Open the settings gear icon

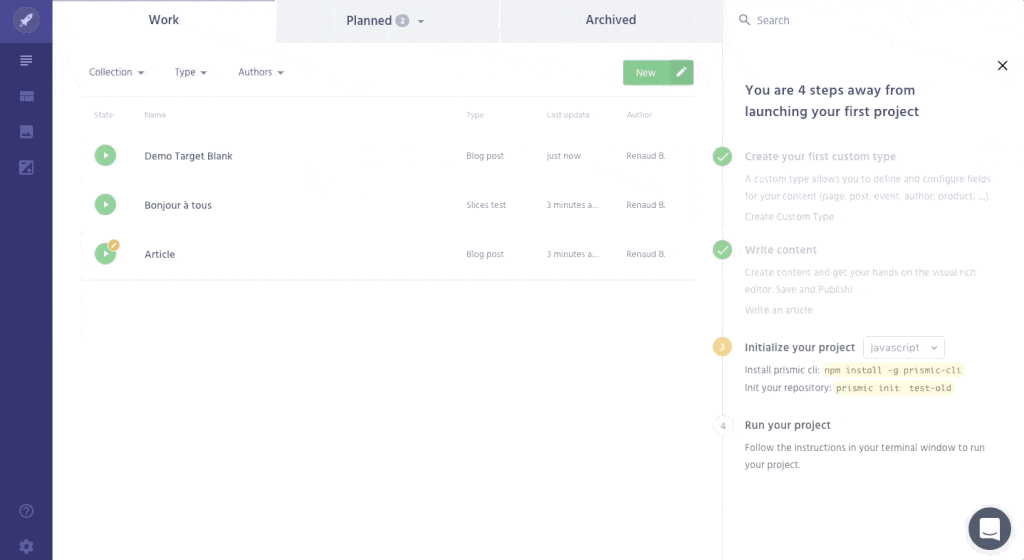pyautogui.click(x=26, y=546)
